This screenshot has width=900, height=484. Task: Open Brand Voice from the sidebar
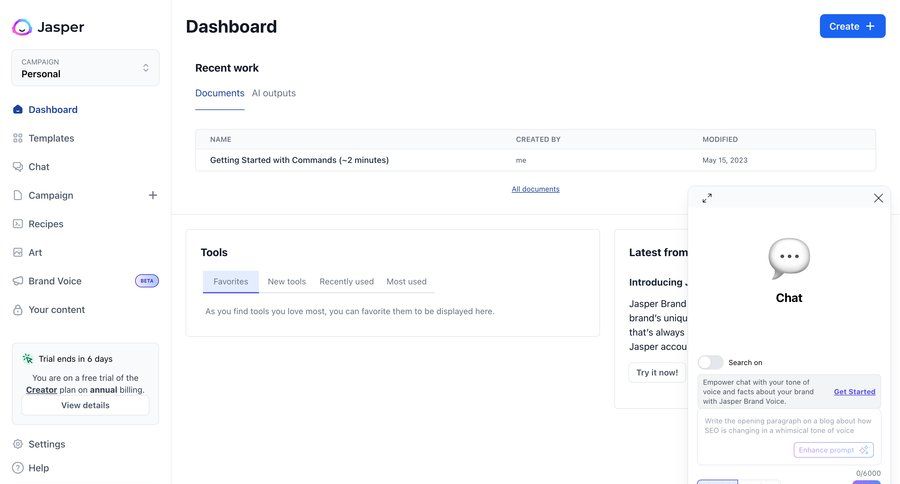(x=55, y=281)
